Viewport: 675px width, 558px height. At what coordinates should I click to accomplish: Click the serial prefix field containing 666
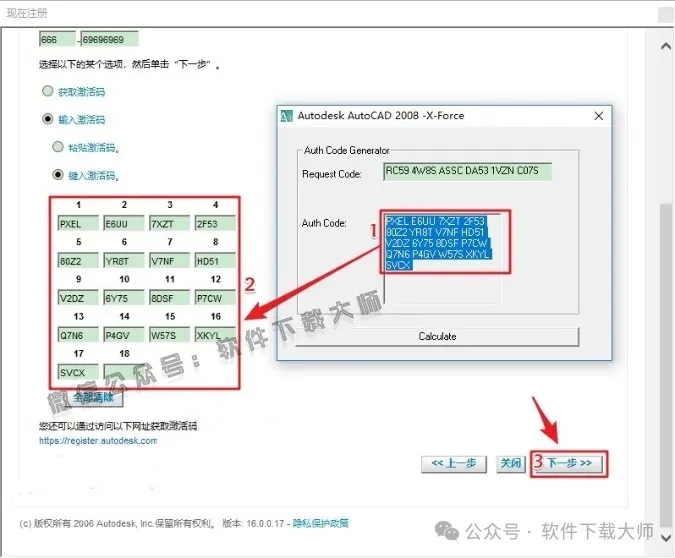click(58, 39)
